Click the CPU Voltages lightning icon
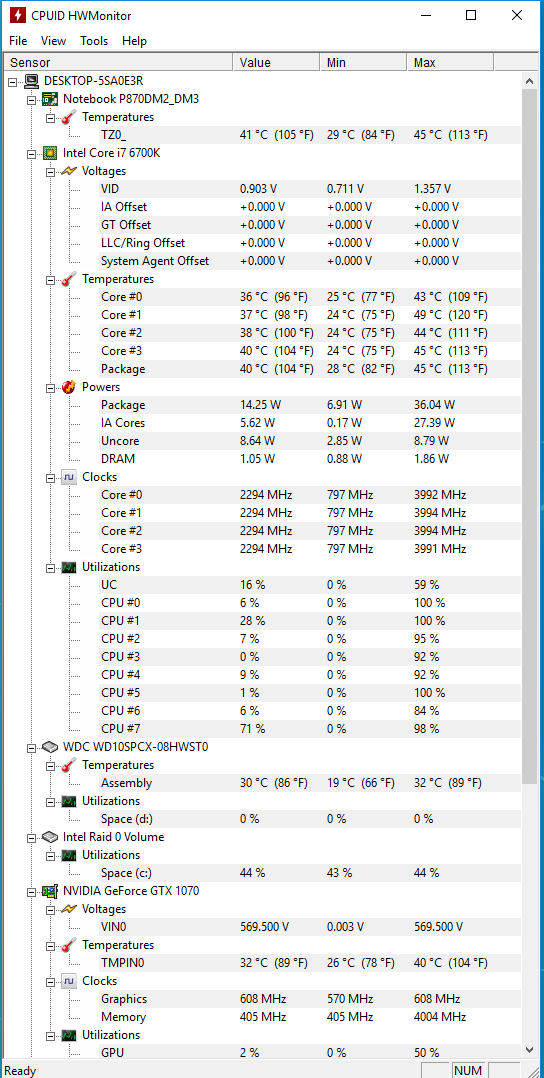The width and height of the screenshot is (544, 1078). (x=69, y=171)
